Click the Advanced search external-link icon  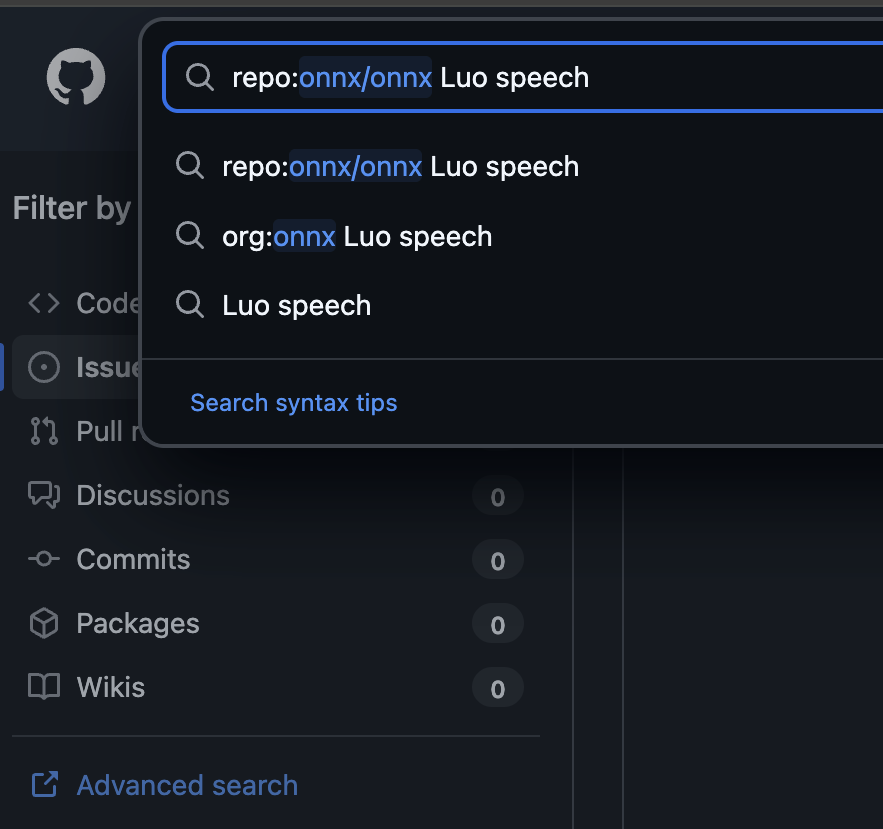click(44, 785)
